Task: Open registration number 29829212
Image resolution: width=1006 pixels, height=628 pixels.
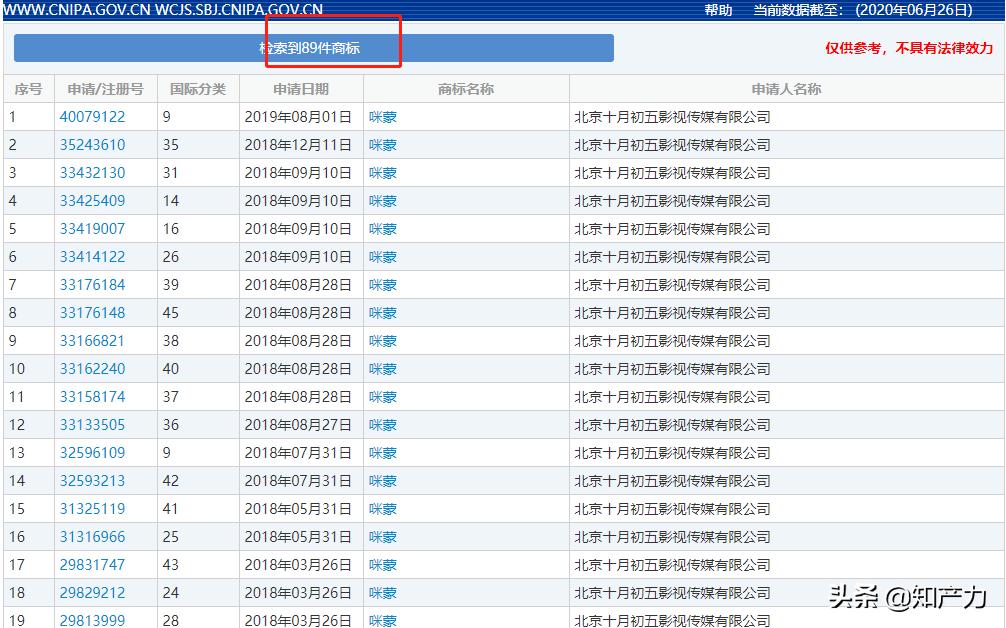Action: pos(92,593)
